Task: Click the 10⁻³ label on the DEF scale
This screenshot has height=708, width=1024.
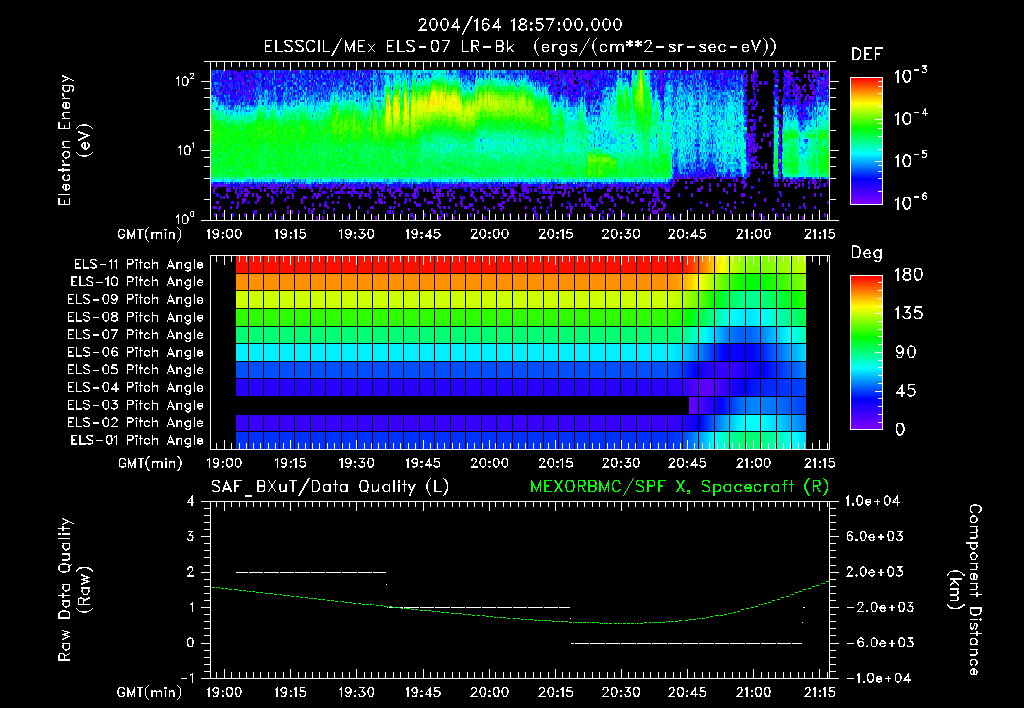Action: point(910,75)
